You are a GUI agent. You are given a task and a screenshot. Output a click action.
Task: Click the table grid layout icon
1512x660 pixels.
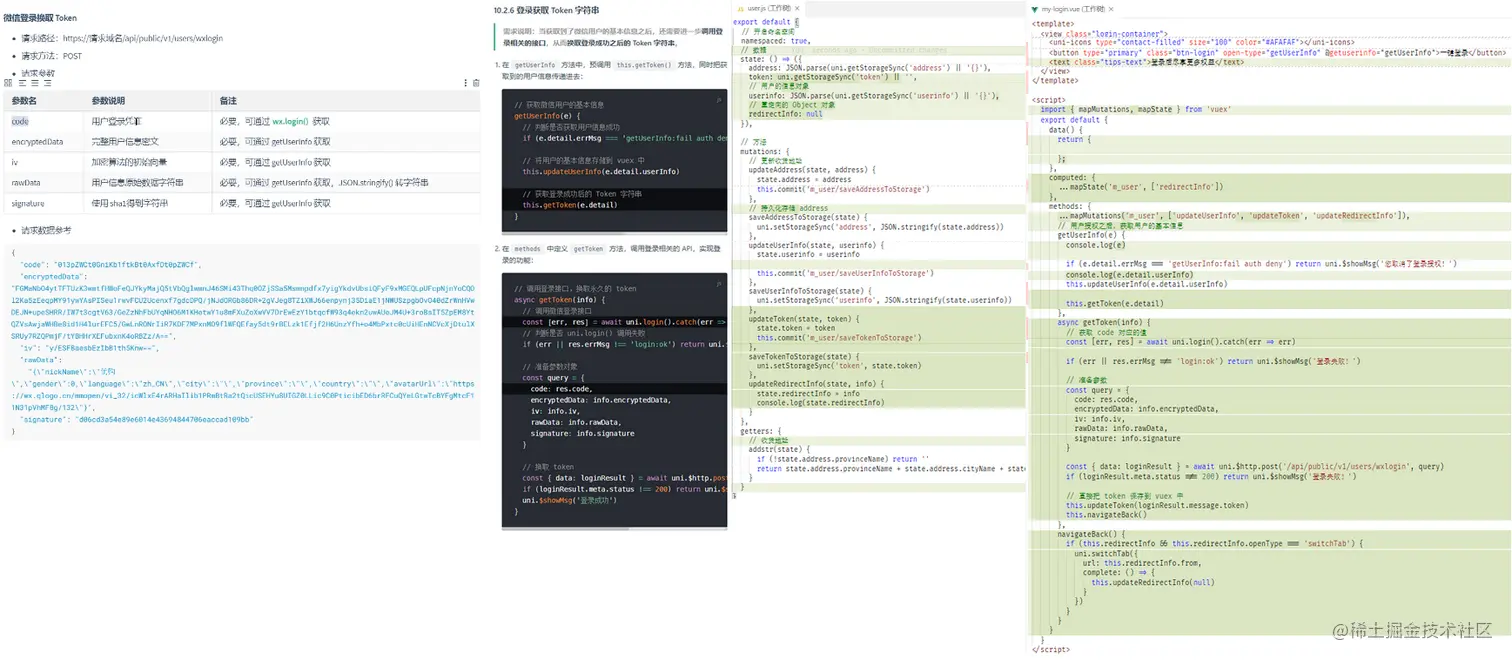8,83
